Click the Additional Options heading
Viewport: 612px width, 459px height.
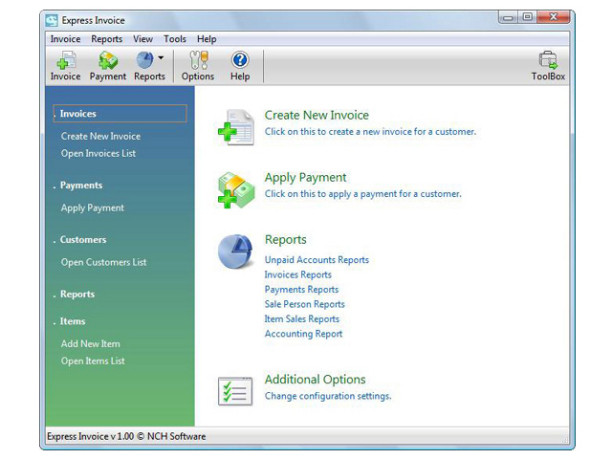(x=315, y=379)
